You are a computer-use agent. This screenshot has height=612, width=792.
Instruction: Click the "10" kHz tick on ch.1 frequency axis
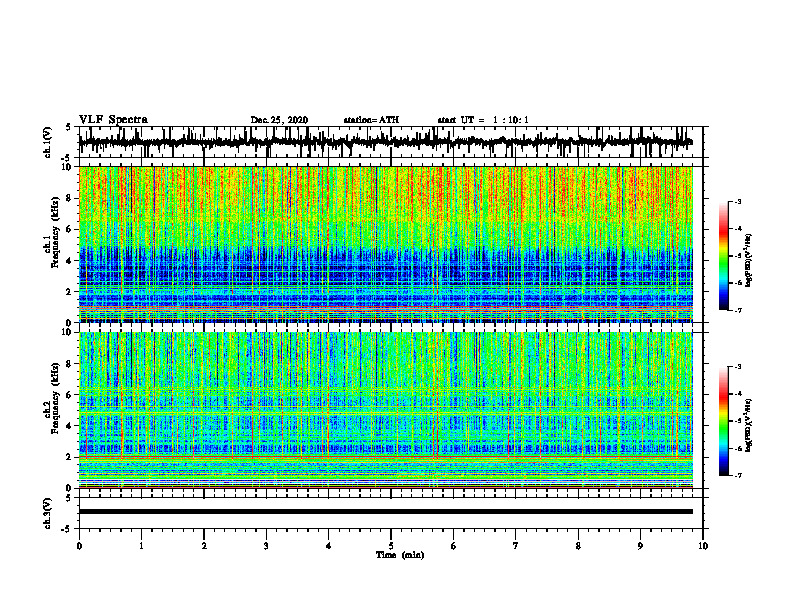coord(68,167)
